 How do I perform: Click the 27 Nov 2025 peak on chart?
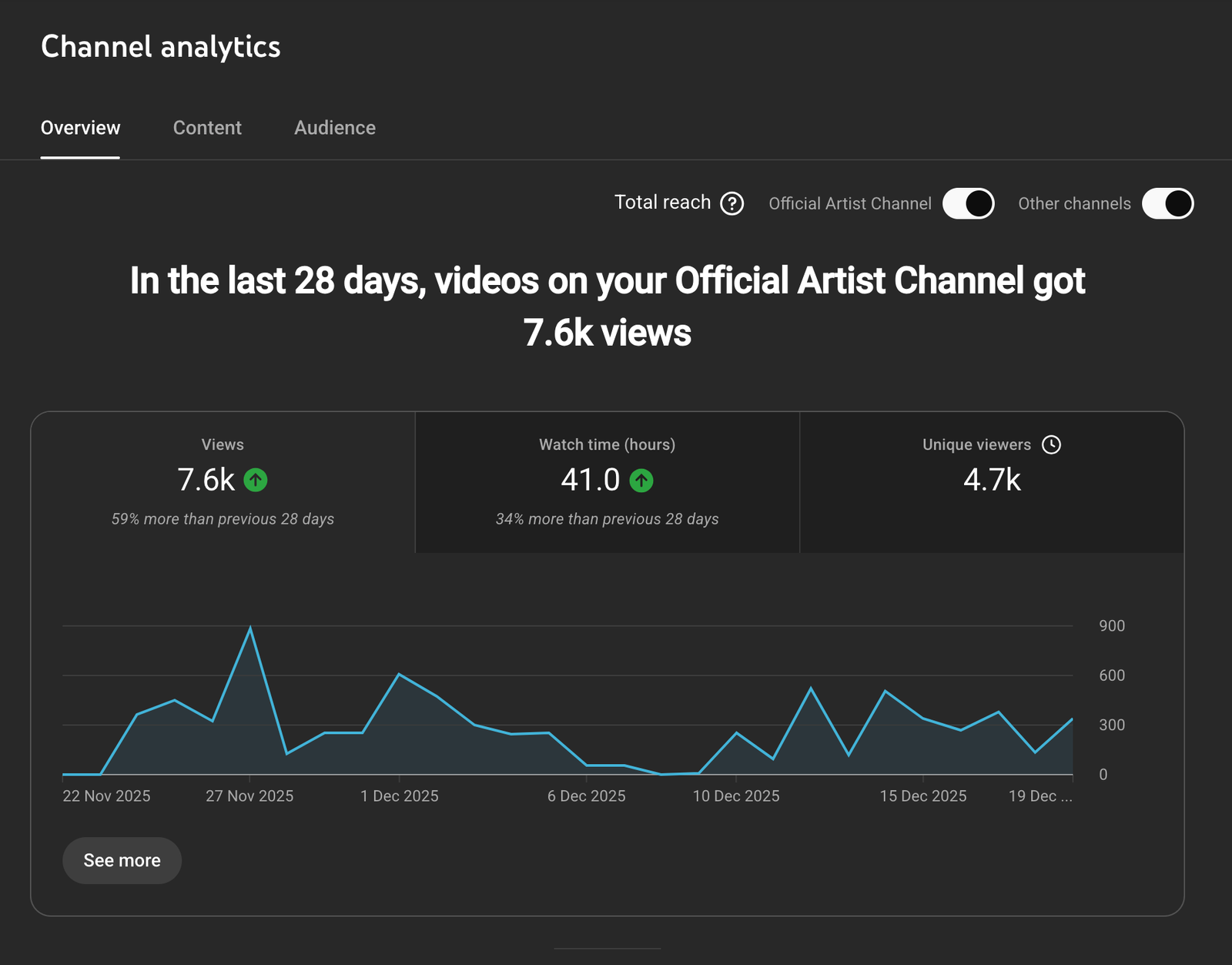pos(249,628)
